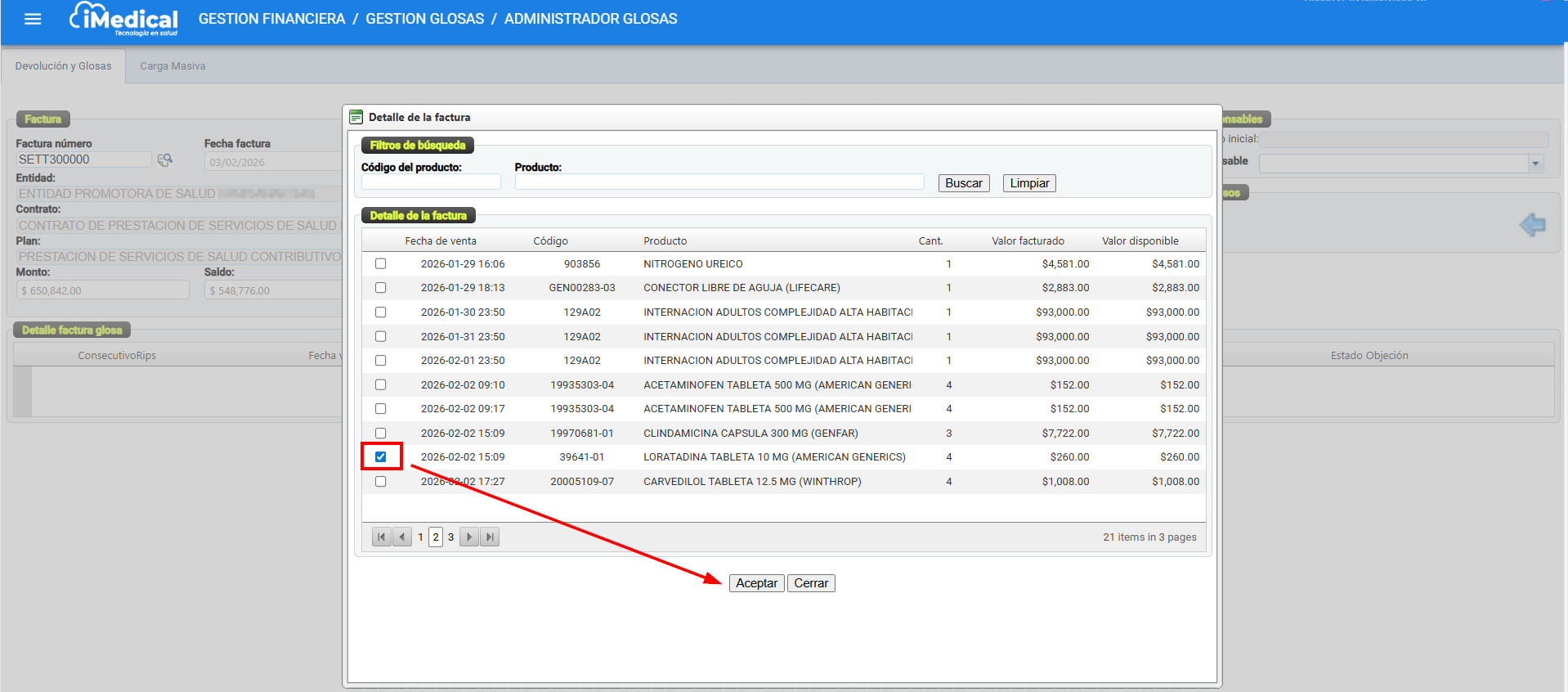The width and height of the screenshot is (1568, 692).
Task: Open the hamburger navigation menu
Action: click(33, 19)
